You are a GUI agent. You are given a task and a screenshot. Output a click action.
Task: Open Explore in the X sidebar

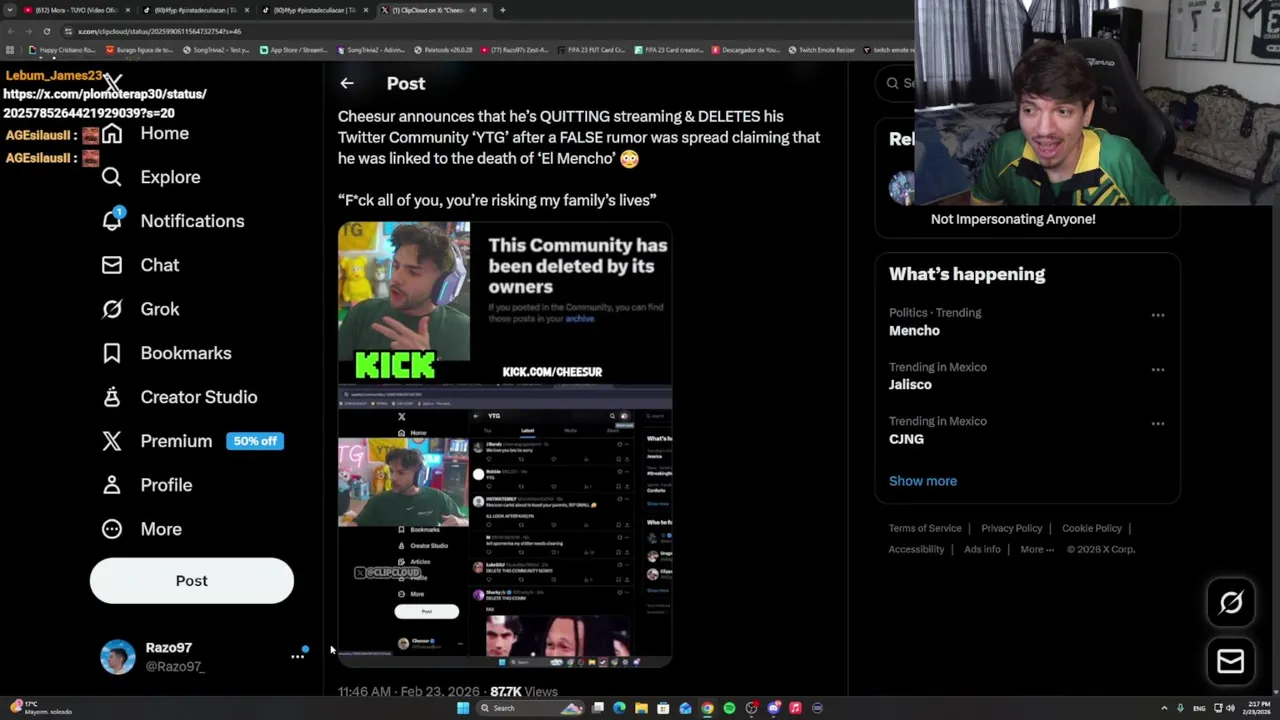point(151,177)
